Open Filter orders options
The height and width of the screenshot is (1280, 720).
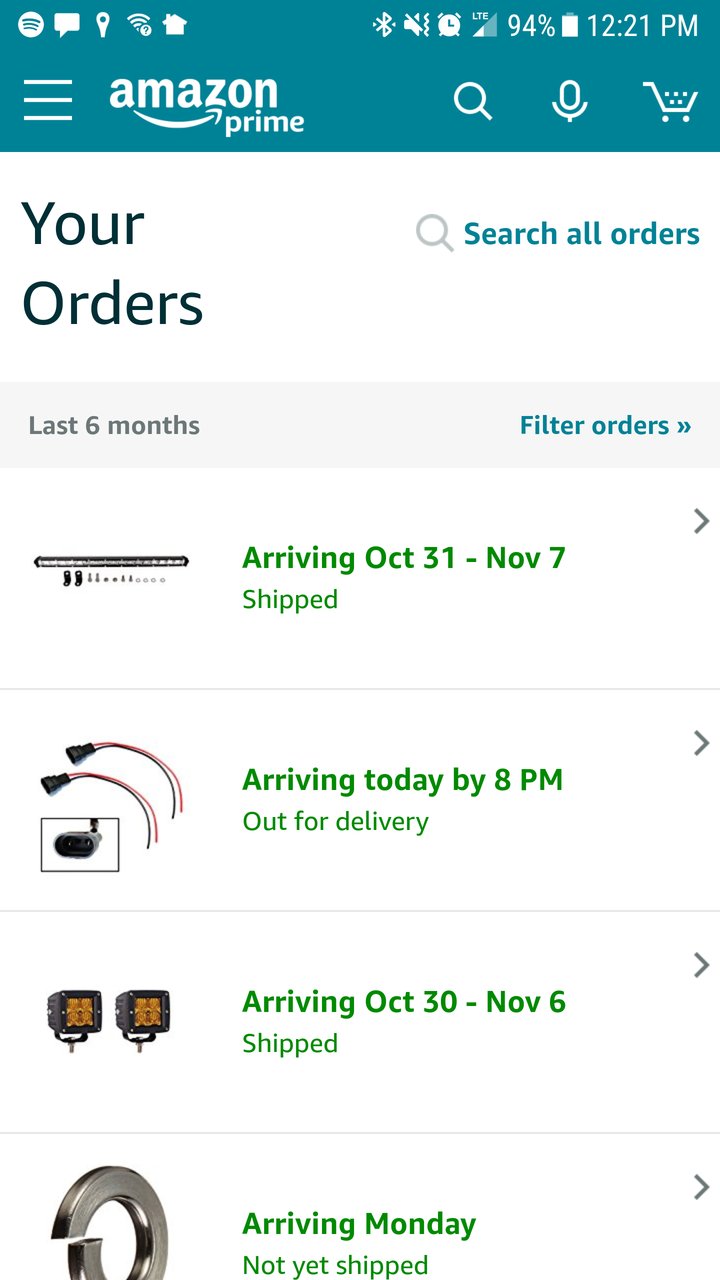[605, 425]
